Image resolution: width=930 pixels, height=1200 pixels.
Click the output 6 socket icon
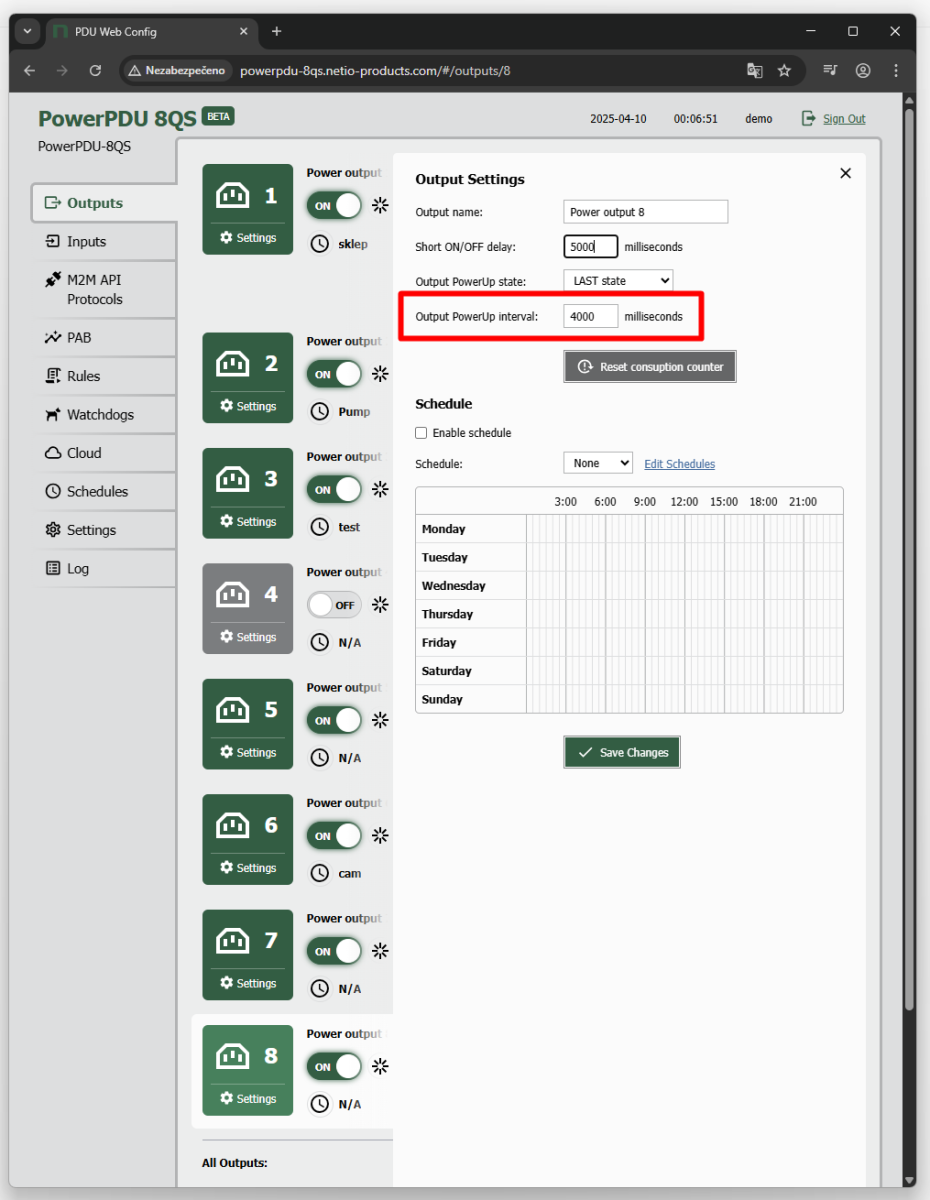[233, 826]
